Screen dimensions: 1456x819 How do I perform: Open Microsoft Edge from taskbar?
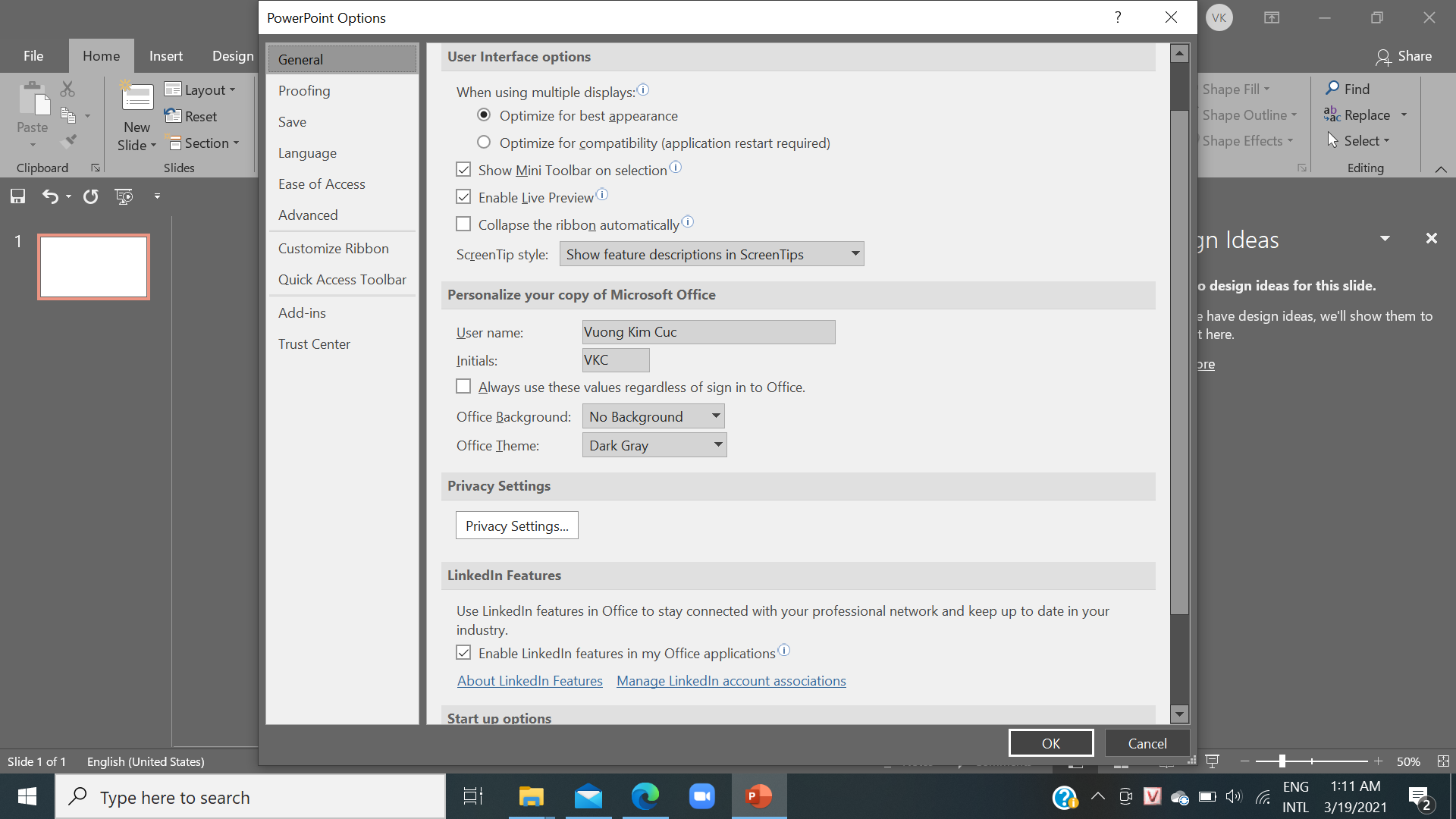pyautogui.click(x=645, y=796)
